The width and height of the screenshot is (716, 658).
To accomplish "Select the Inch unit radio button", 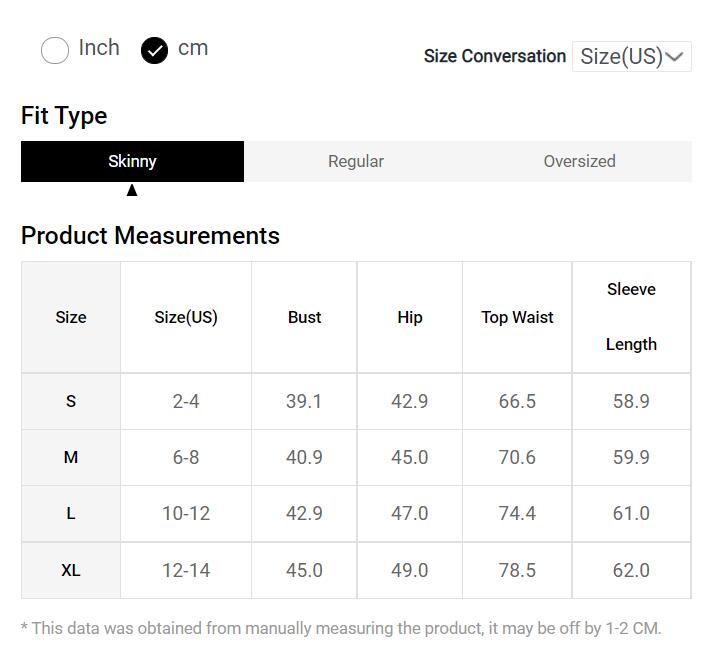I will [x=55, y=50].
